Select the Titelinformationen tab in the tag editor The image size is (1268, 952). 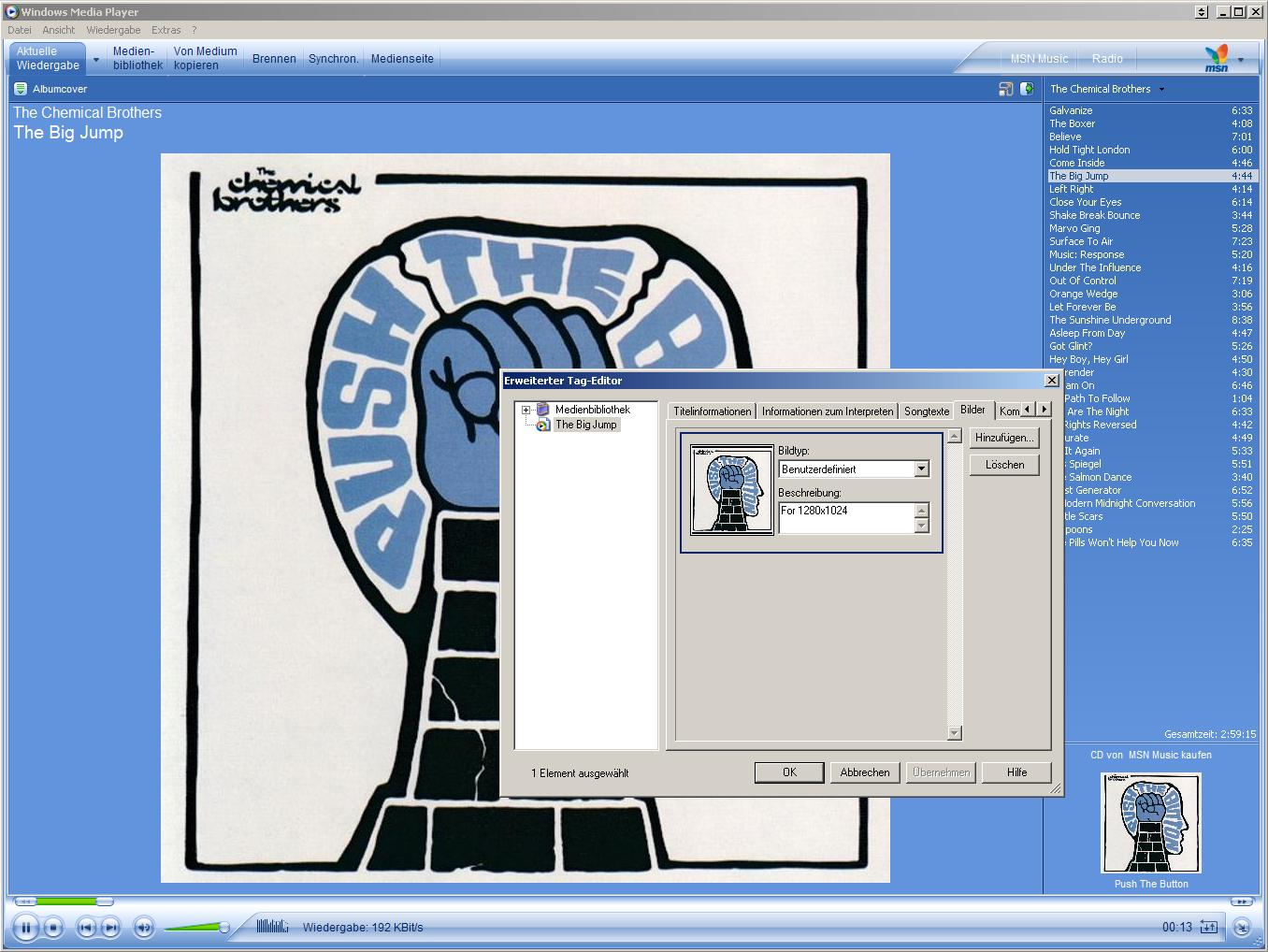[x=713, y=411]
